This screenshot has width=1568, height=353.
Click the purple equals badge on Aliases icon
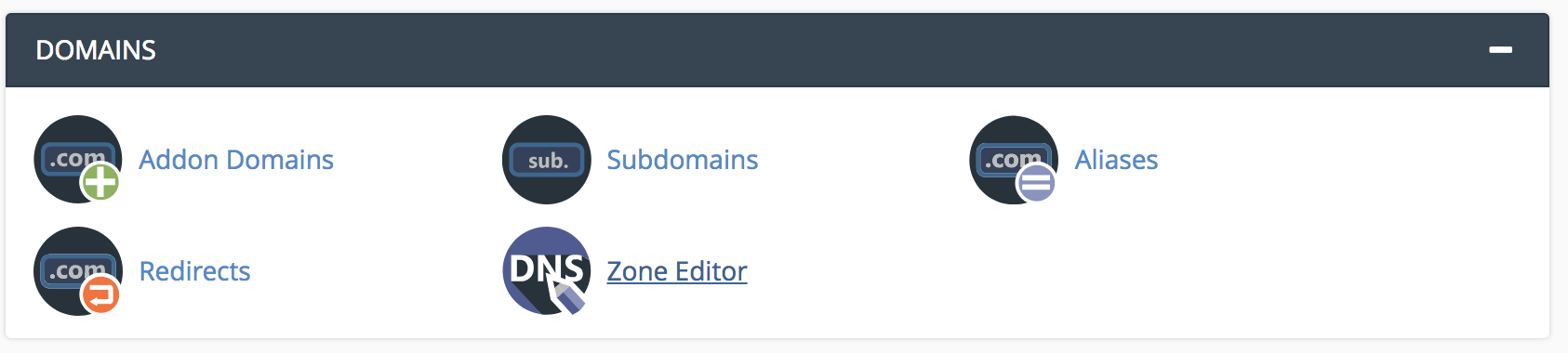(x=1036, y=183)
